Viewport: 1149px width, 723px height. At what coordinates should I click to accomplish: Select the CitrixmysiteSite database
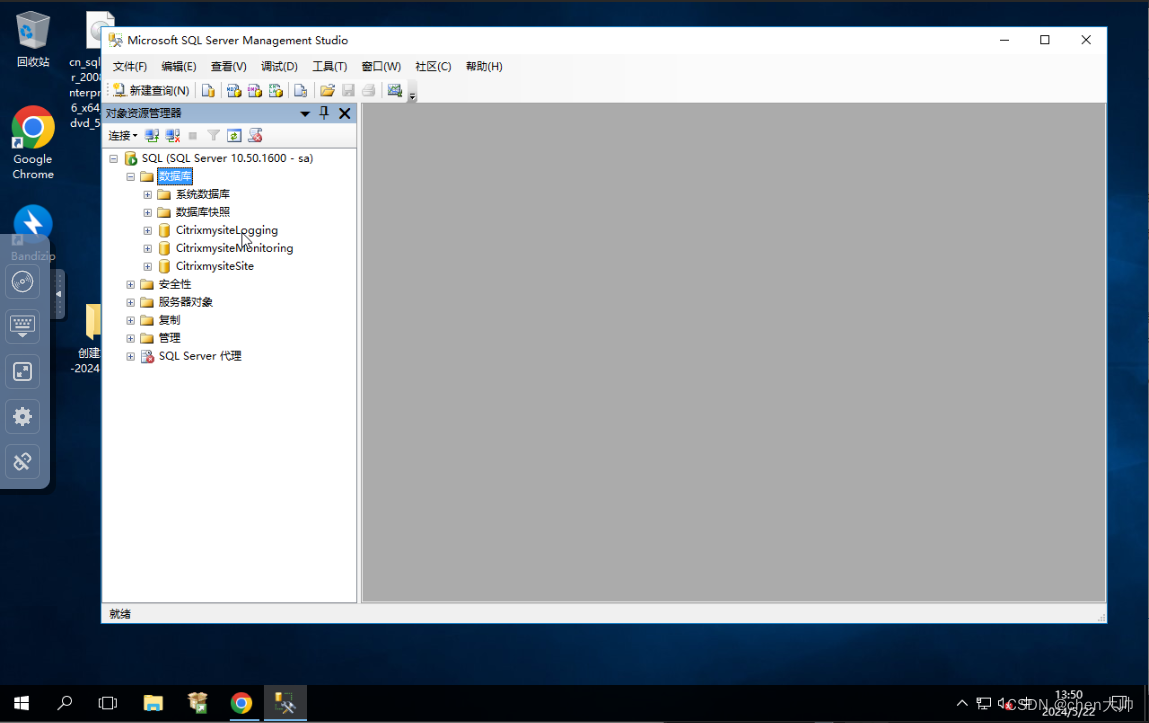(215, 266)
